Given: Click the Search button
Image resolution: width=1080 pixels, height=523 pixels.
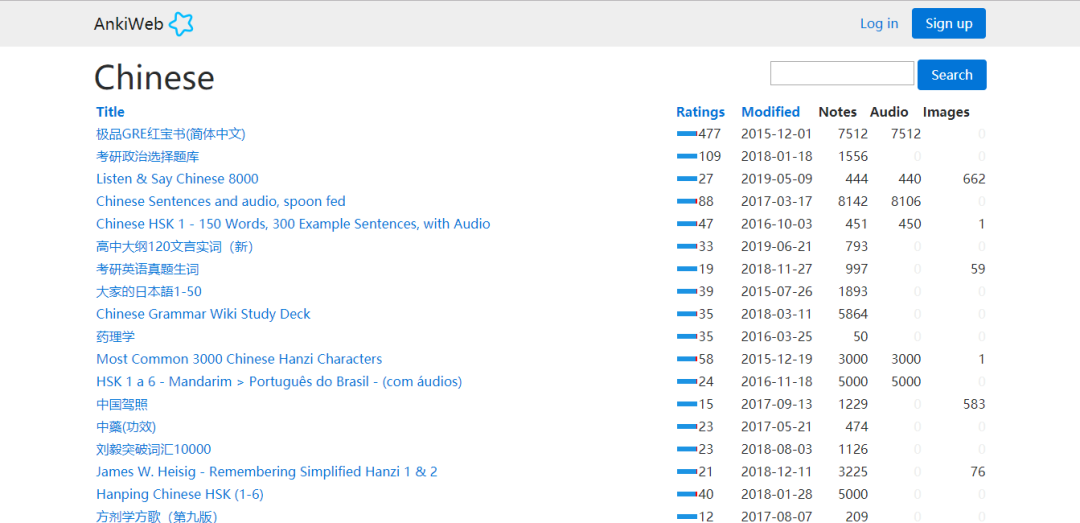Looking at the screenshot, I should [951, 74].
